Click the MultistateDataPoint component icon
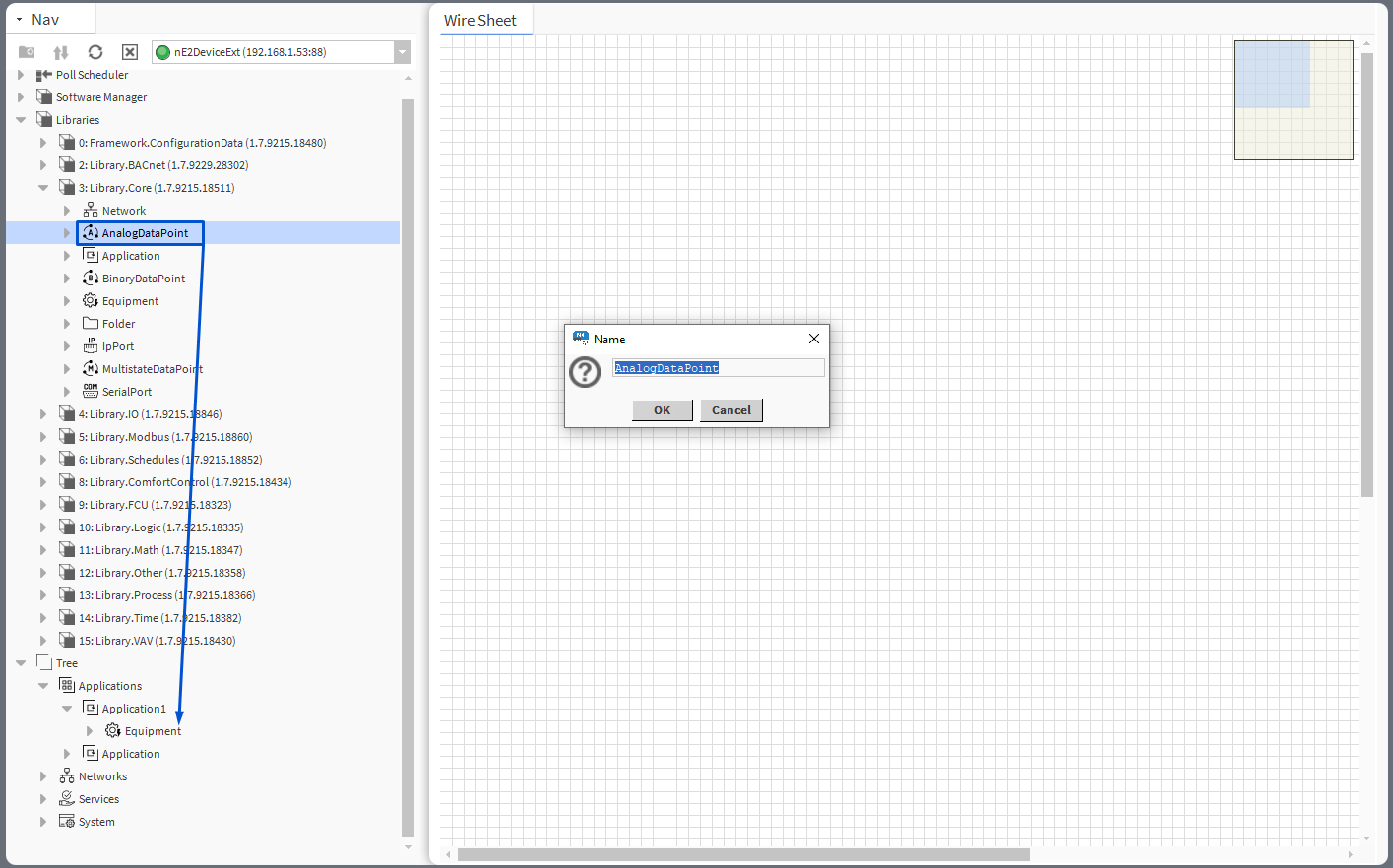The height and width of the screenshot is (868, 1393). click(x=91, y=369)
